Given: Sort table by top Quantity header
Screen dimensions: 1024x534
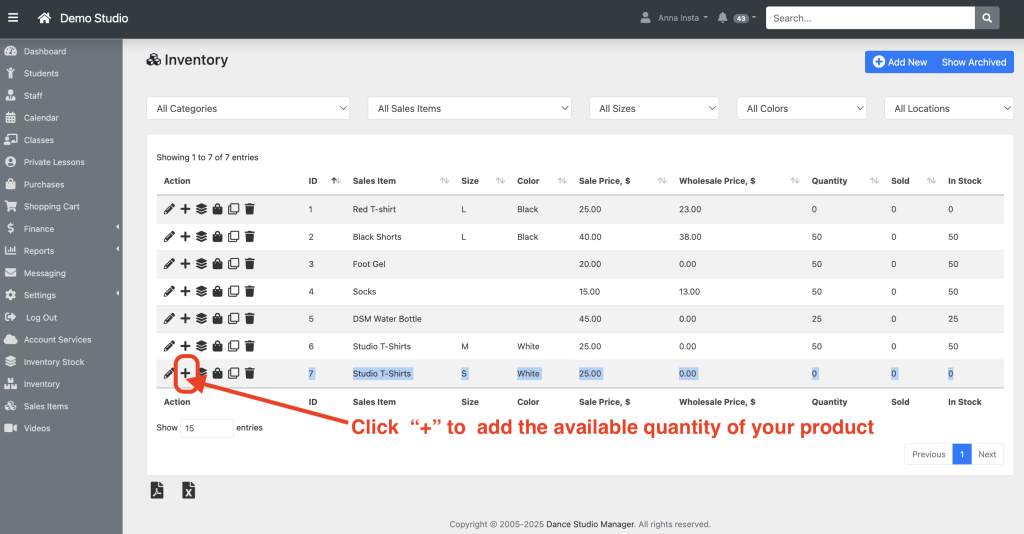Looking at the screenshot, I should coord(829,181).
